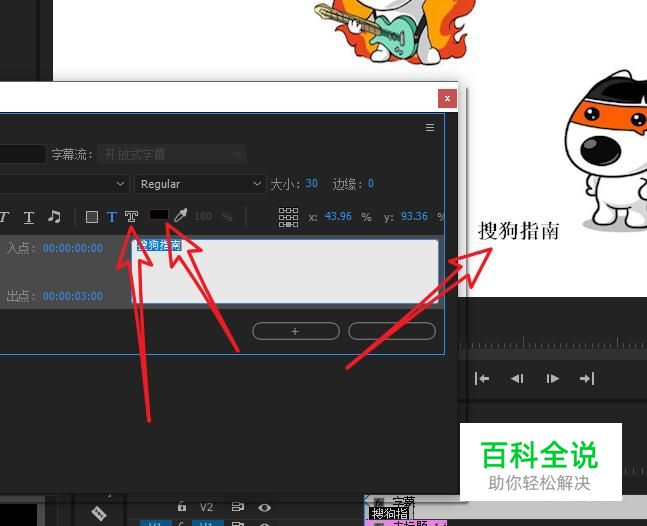Click the unlabeled button beside the plus button
Screen dimensions: 647x526
click(x=392, y=331)
